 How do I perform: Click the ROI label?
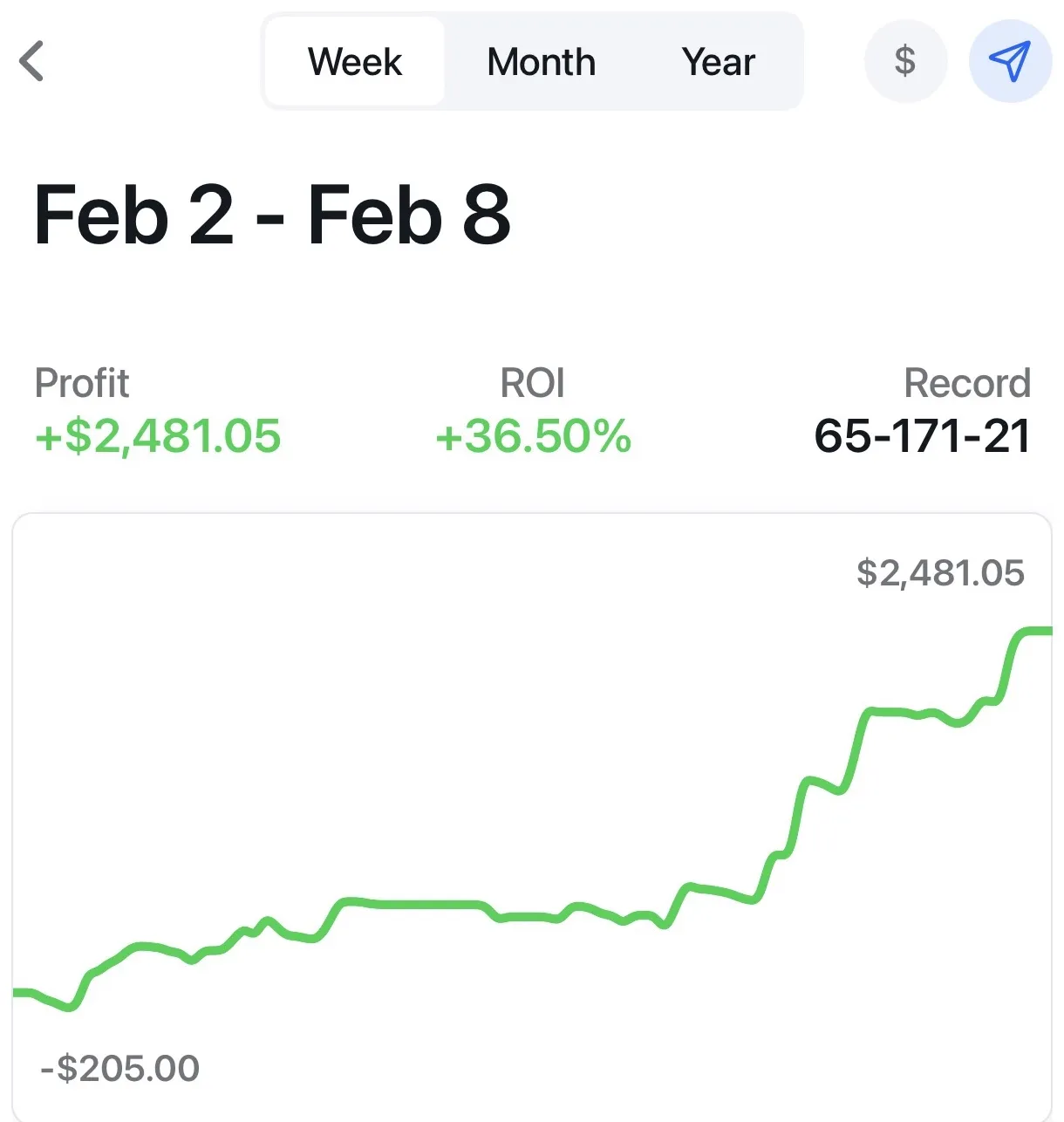point(532,383)
